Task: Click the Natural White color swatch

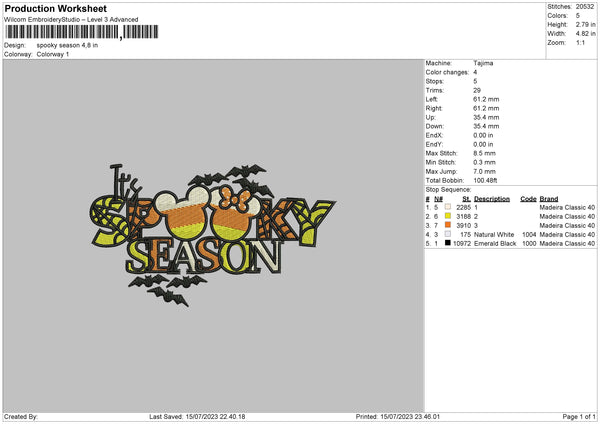Action: pyautogui.click(x=448, y=234)
